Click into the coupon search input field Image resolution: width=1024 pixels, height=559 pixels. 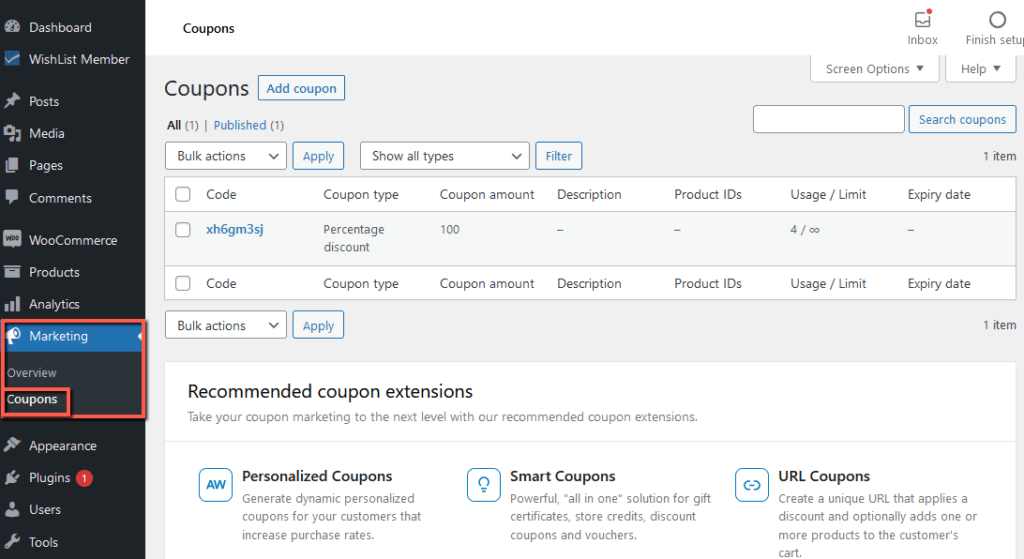point(828,120)
